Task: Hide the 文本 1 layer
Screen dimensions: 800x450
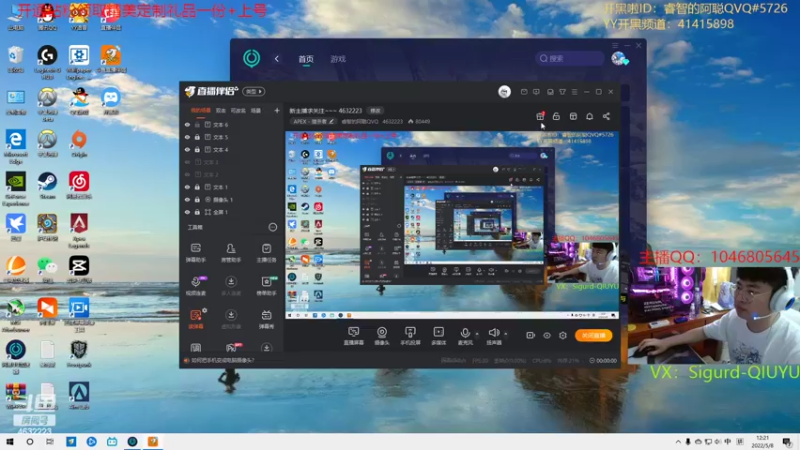Action: (x=187, y=187)
